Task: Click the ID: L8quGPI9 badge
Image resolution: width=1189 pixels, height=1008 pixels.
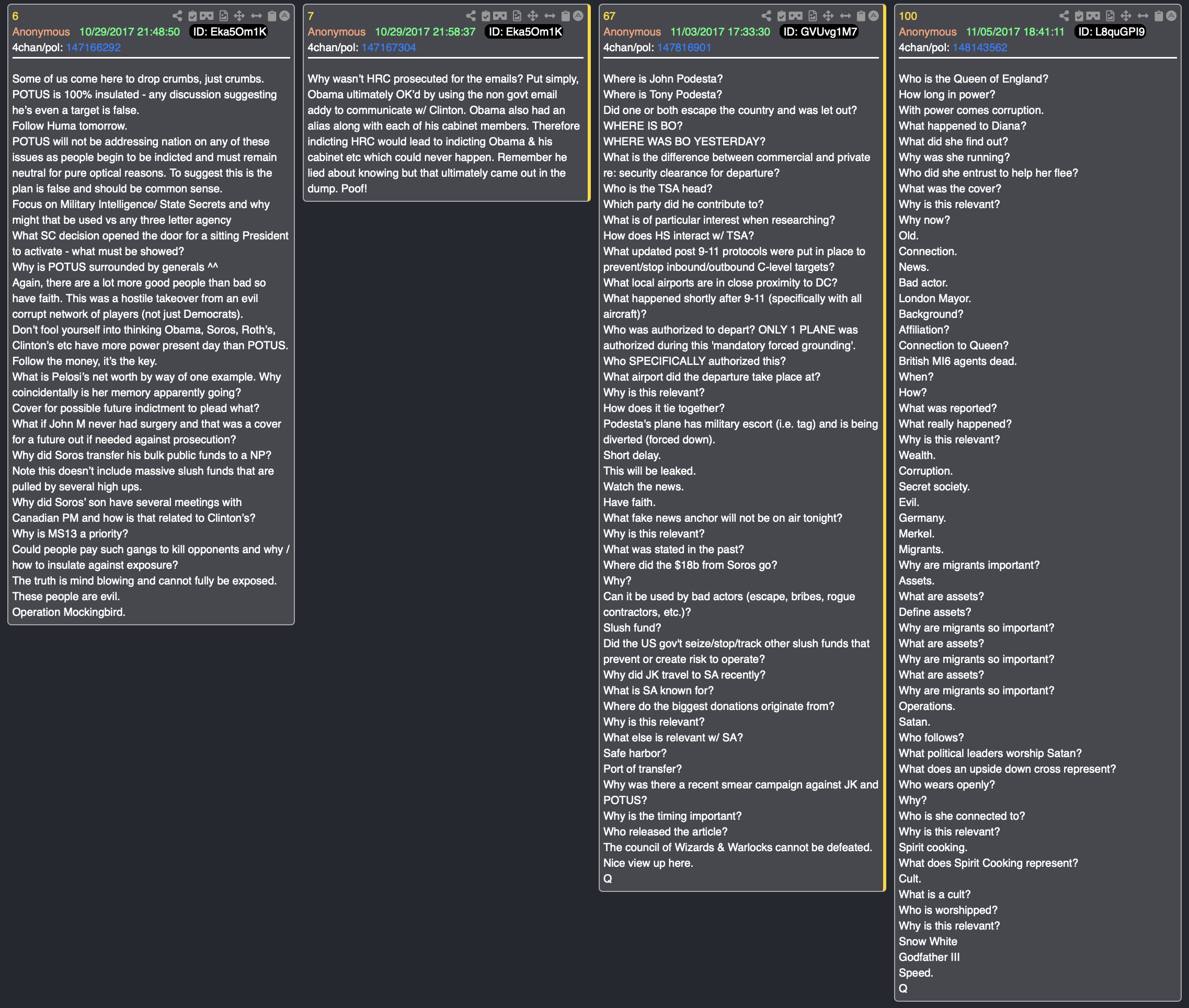Action: pos(1111,31)
